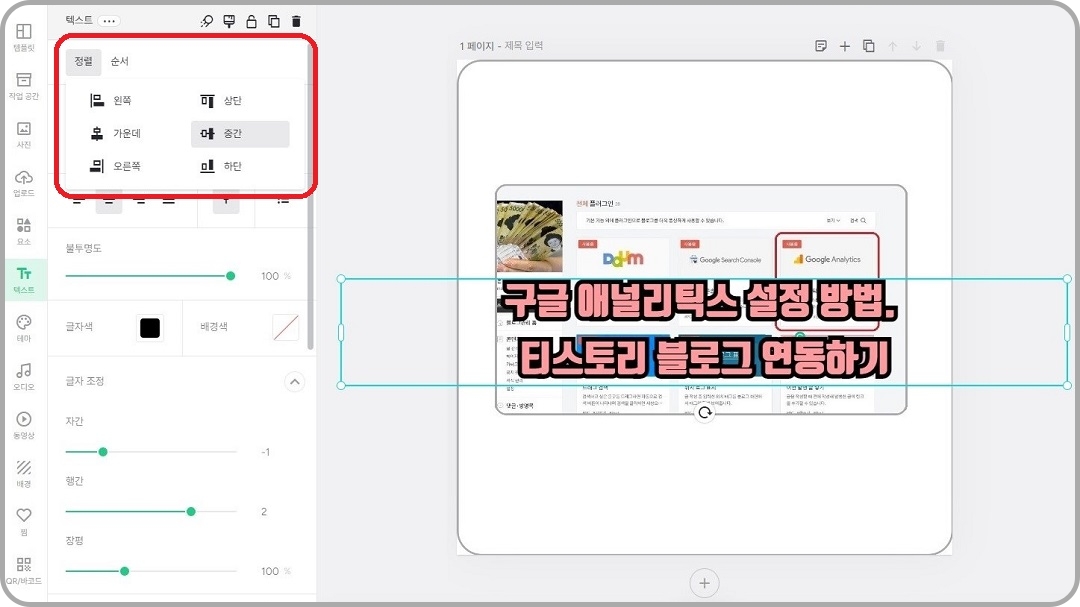Lock the selected text element

tap(251, 20)
